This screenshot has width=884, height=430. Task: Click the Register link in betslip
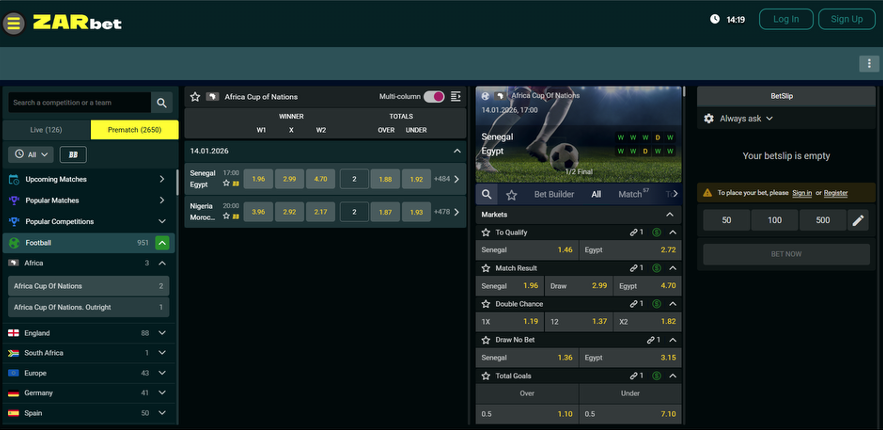pos(836,193)
